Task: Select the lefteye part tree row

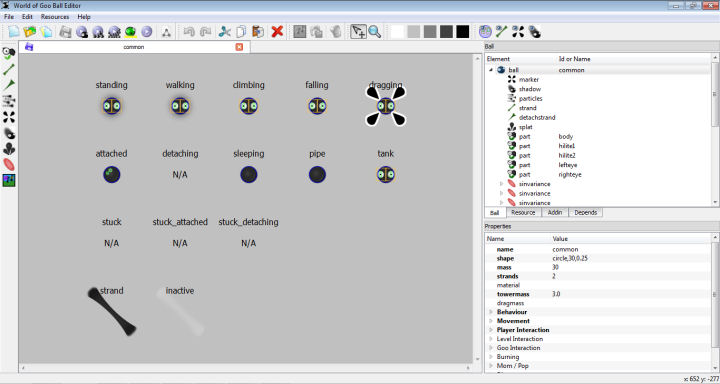Action: (598, 165)
